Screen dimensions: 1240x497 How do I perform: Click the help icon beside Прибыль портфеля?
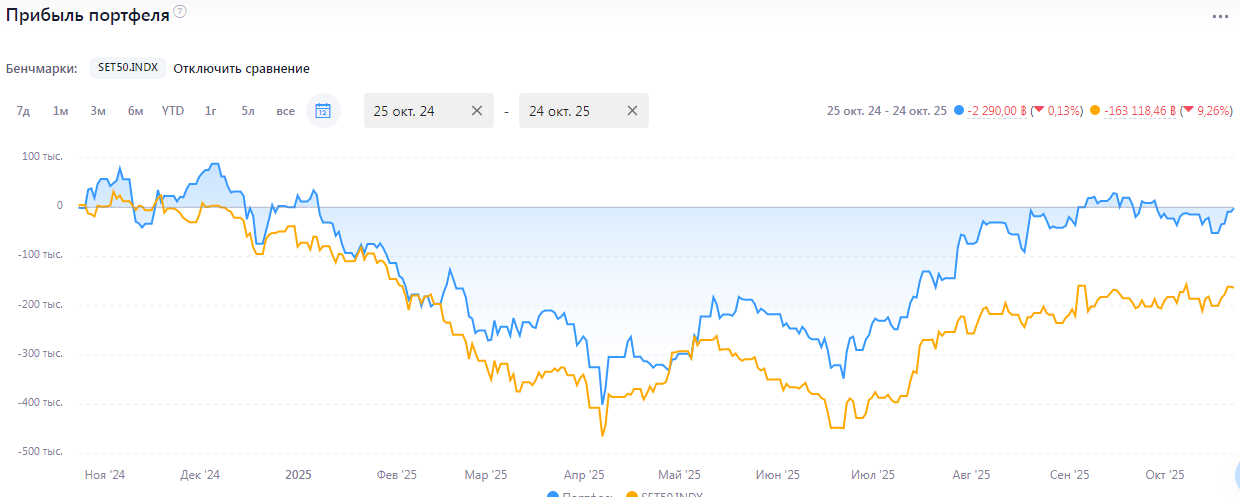[x=180, y=12]
